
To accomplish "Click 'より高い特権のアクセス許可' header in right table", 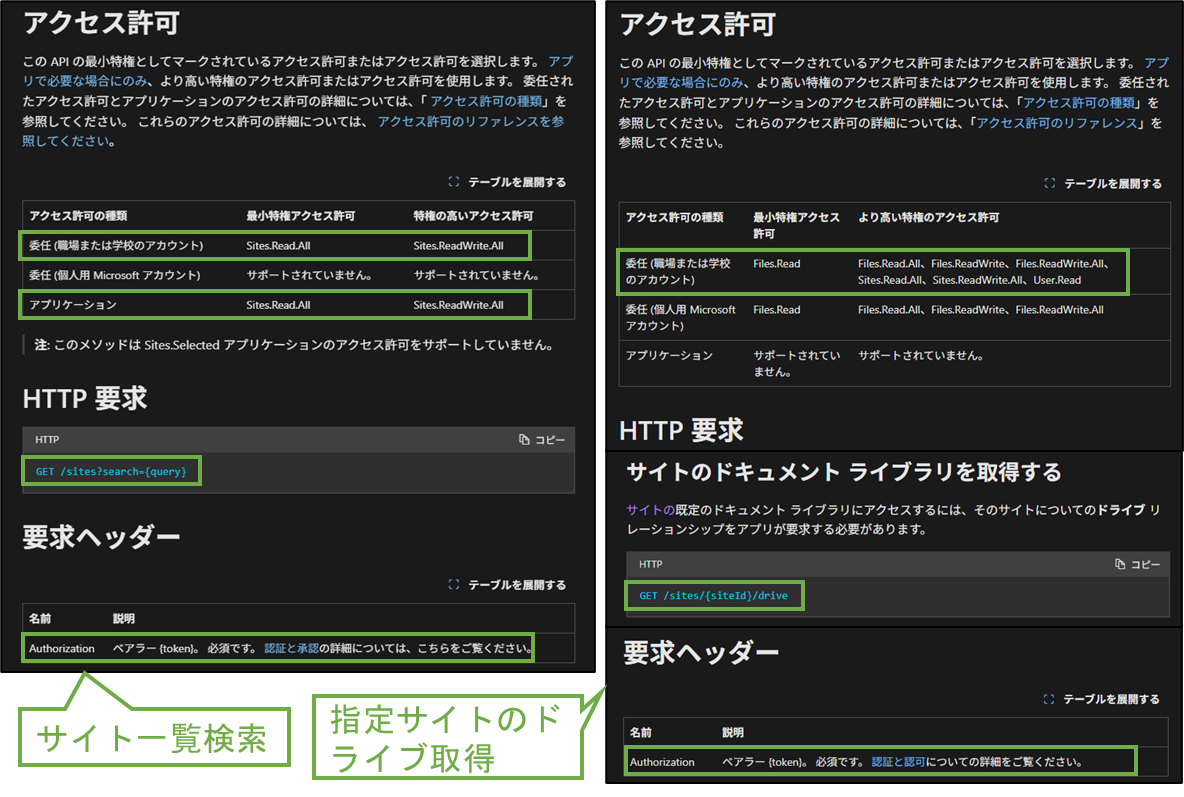I will [x=928, y=218].
